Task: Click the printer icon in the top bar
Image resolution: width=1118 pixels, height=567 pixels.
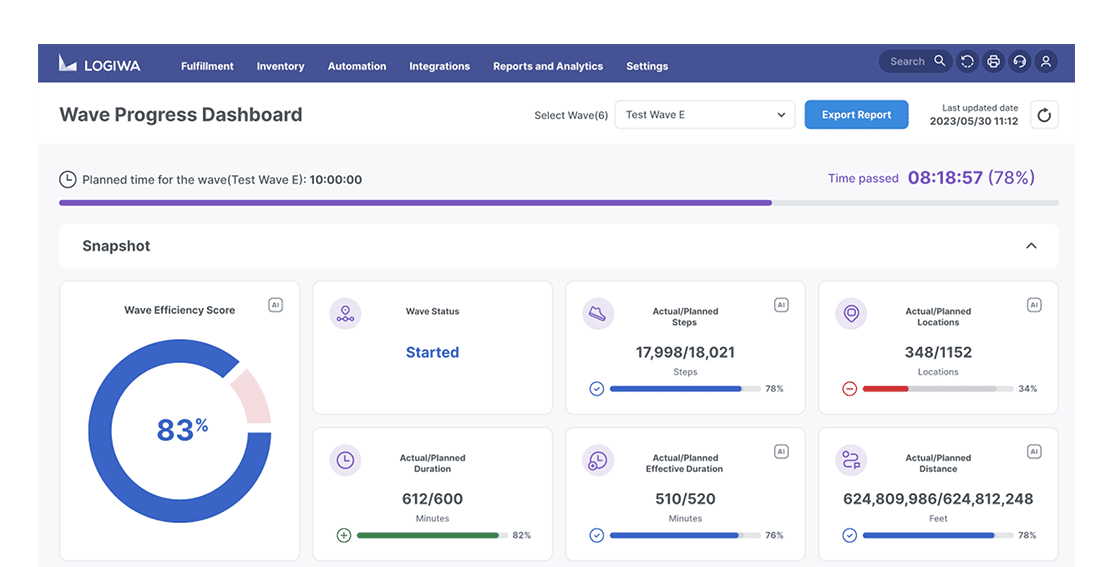Action: [x=993, y=62]
